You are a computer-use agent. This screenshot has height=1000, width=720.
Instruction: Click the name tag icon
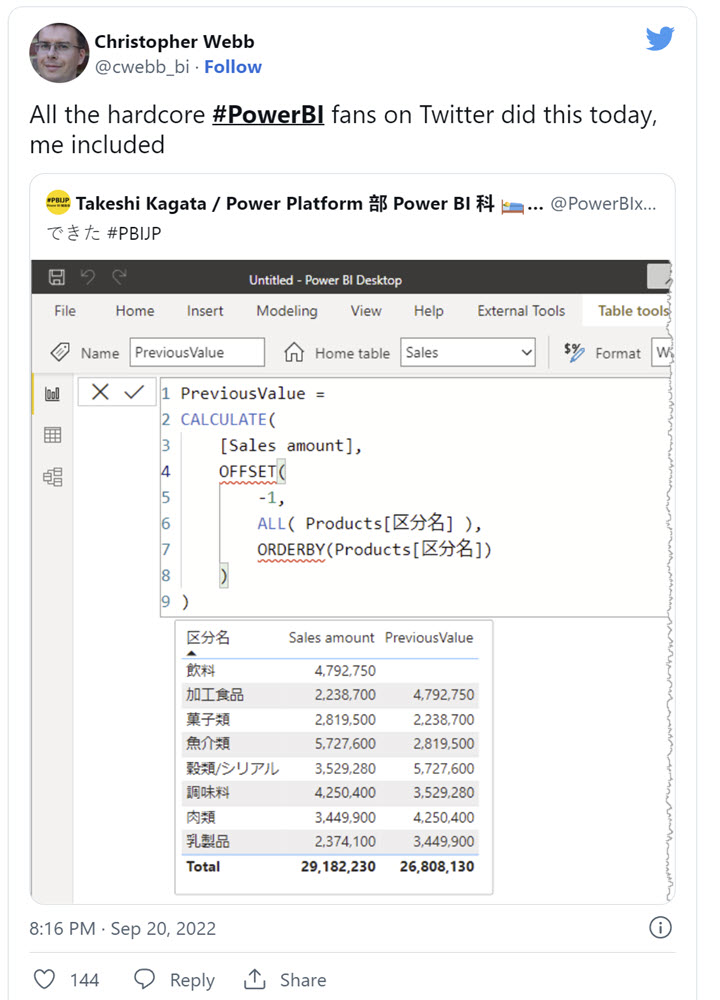[60, 352]
